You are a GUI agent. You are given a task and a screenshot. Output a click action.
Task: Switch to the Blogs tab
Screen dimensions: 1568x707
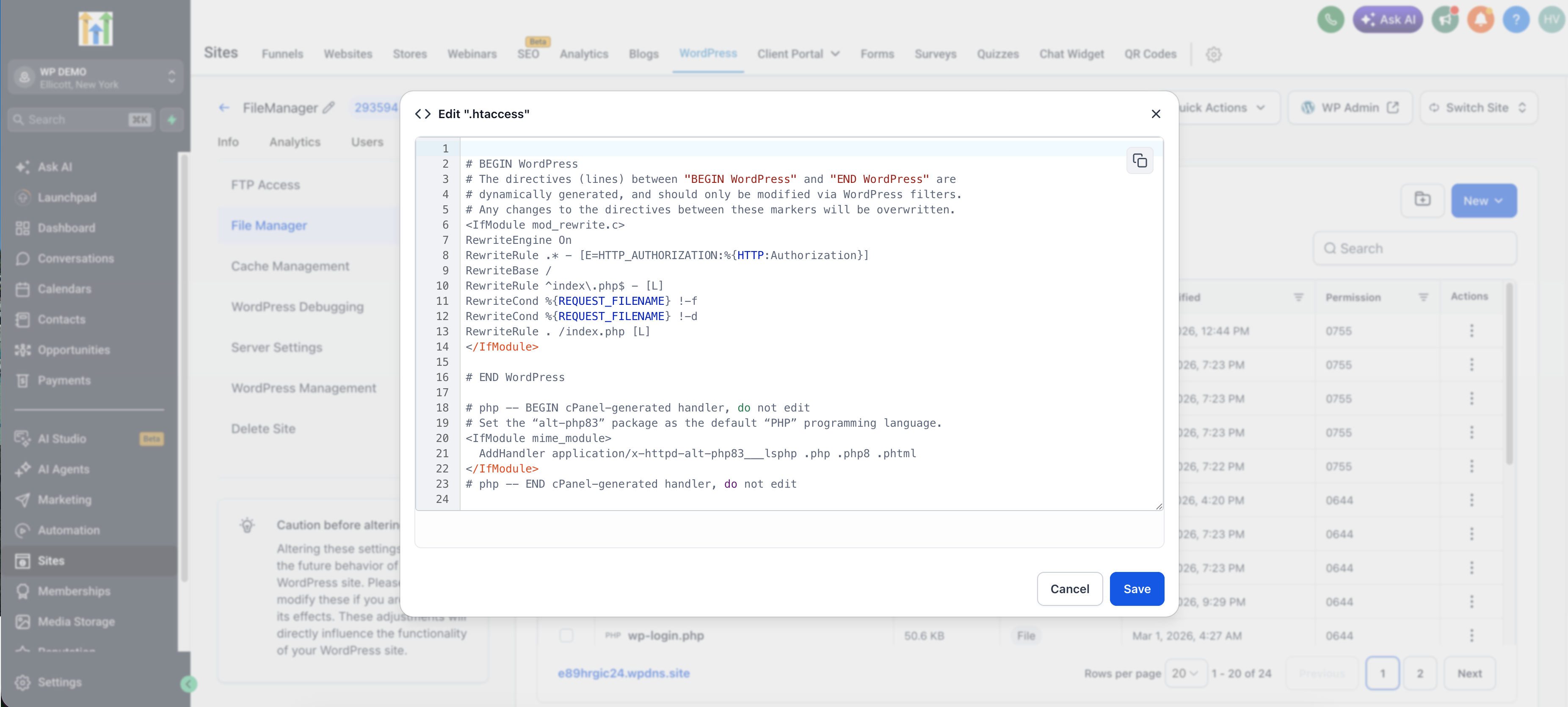[643, 54]
